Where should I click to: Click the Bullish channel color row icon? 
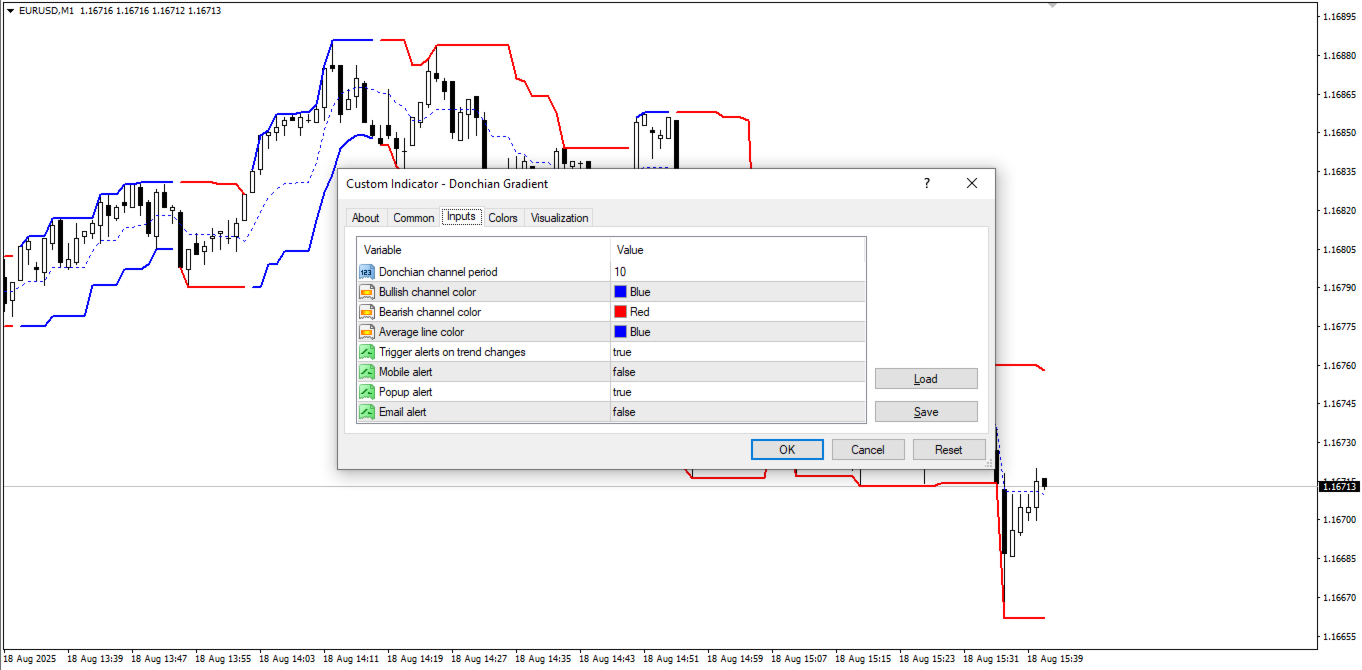366,292
